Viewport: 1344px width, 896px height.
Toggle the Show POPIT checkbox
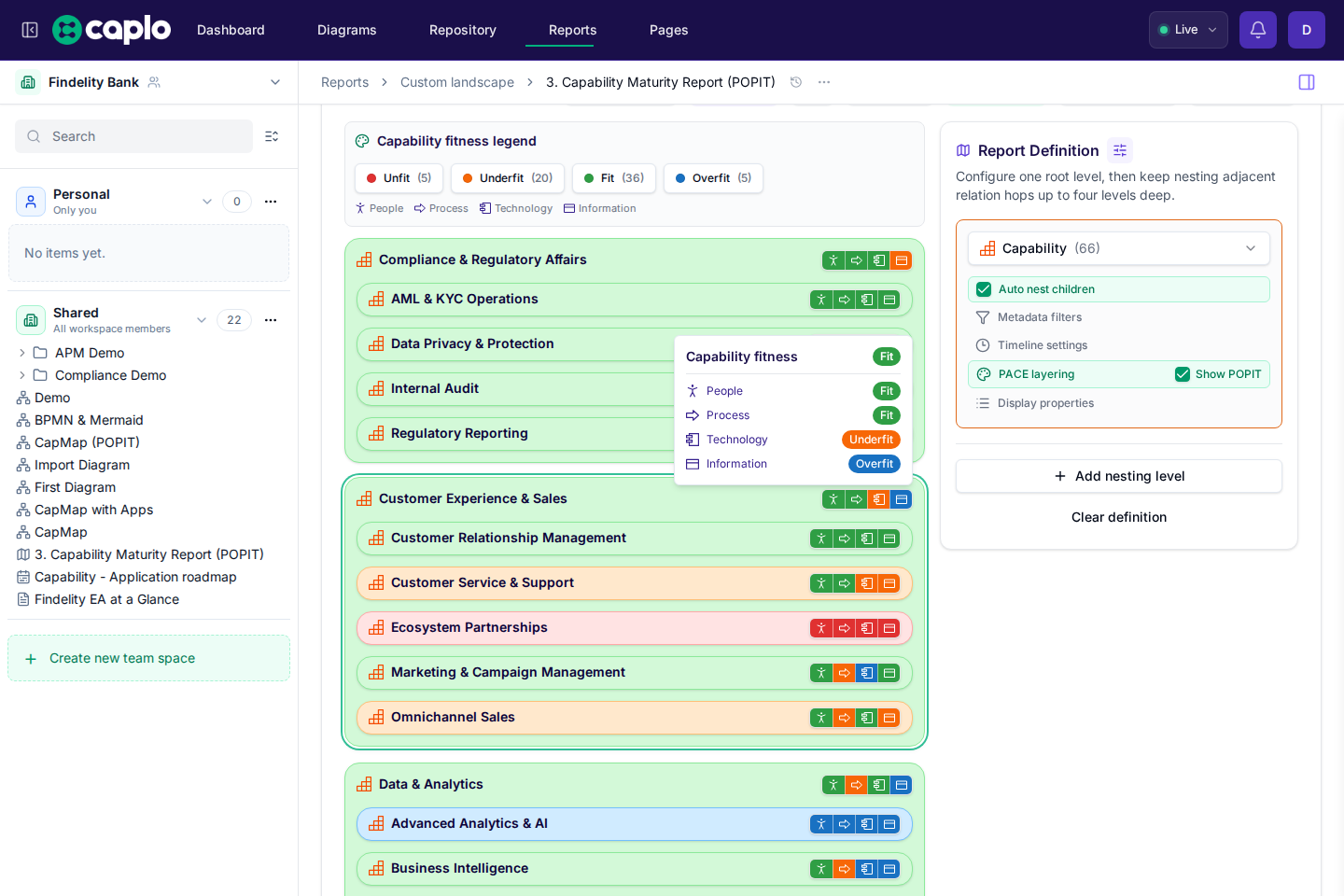click(1183, 374)
